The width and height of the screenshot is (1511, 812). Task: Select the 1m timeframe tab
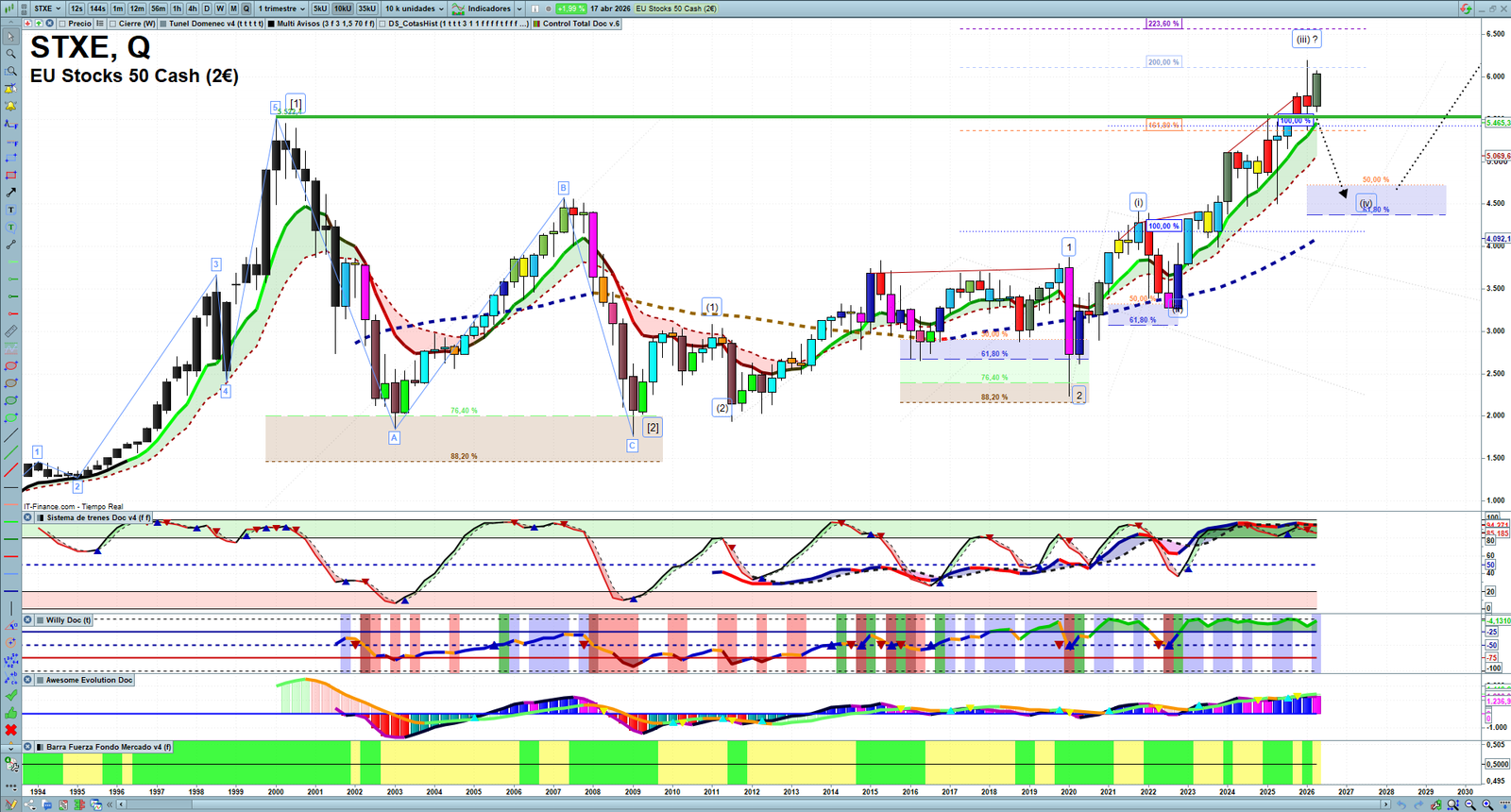click(x=118, y=8)
